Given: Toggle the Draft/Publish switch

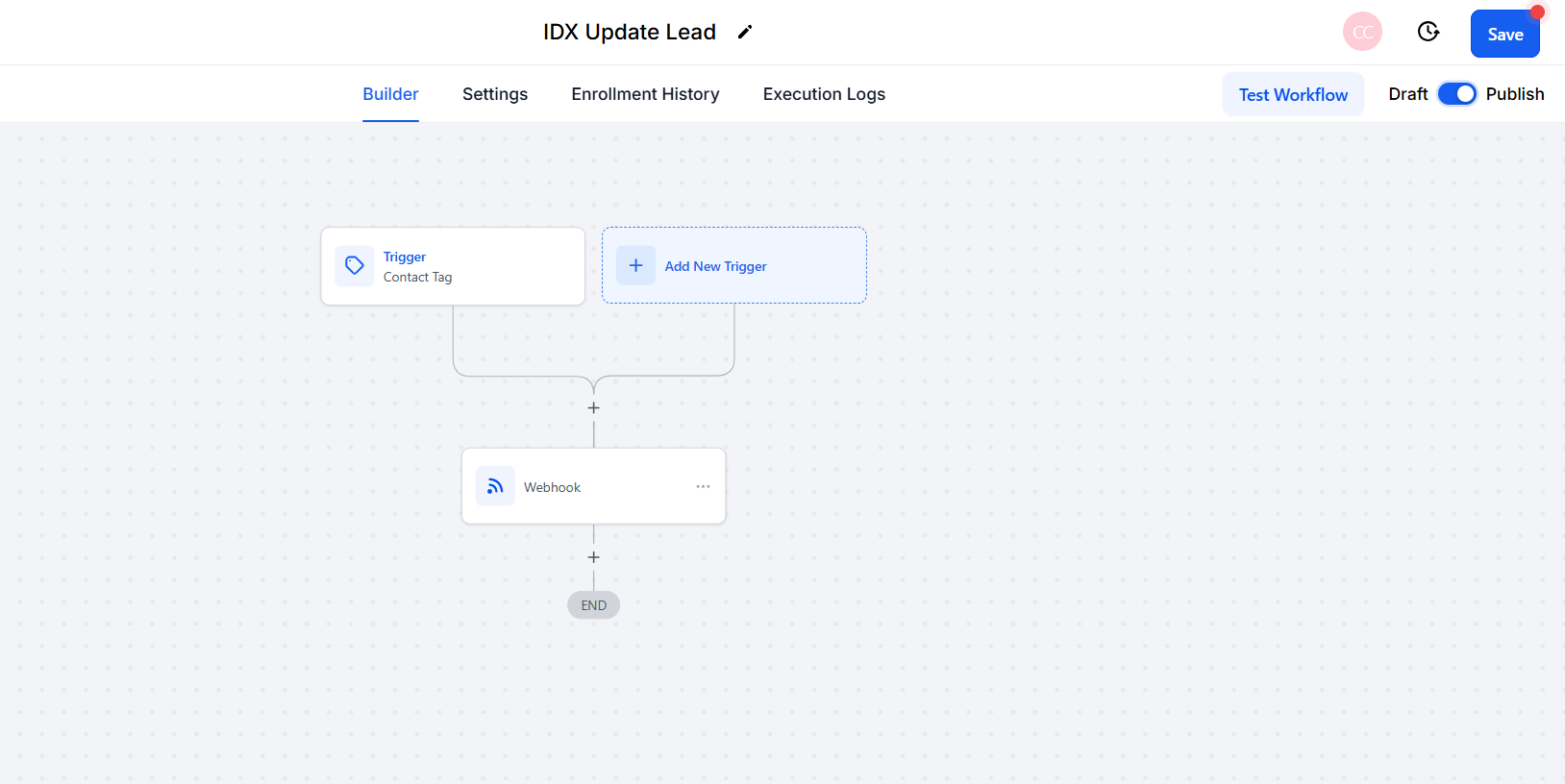Looking at the screenshot, I should pyautogui.click(x=1456, y=94).
